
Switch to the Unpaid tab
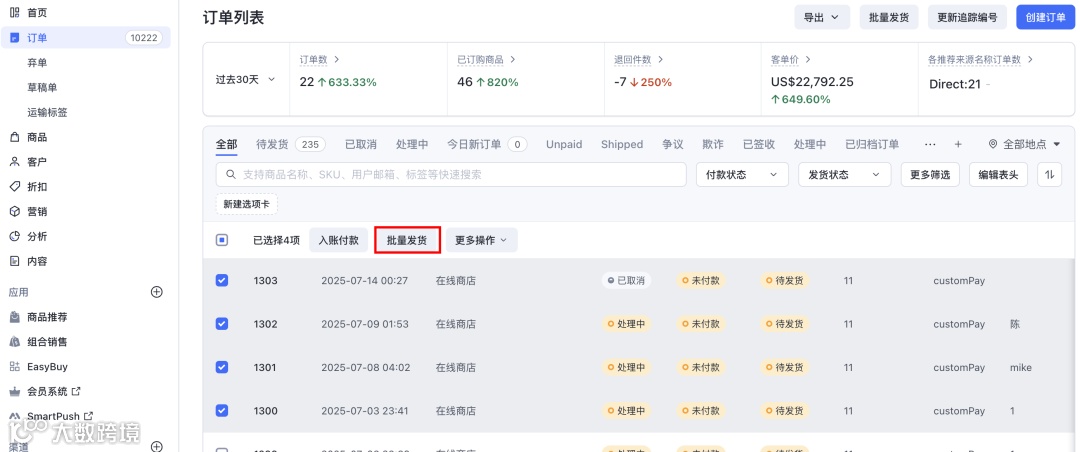point(564,144)
